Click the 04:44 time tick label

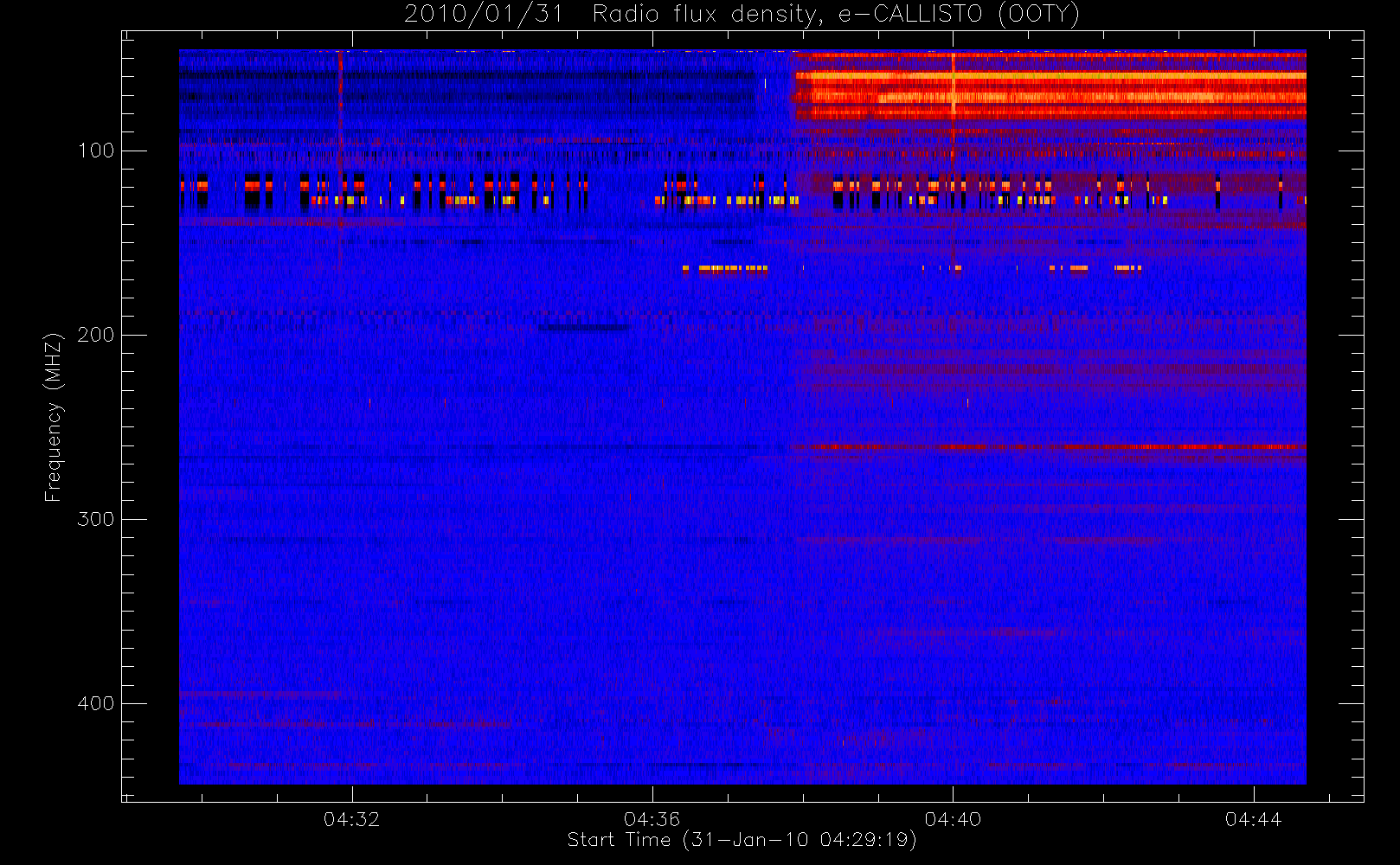coord(1253,819)
